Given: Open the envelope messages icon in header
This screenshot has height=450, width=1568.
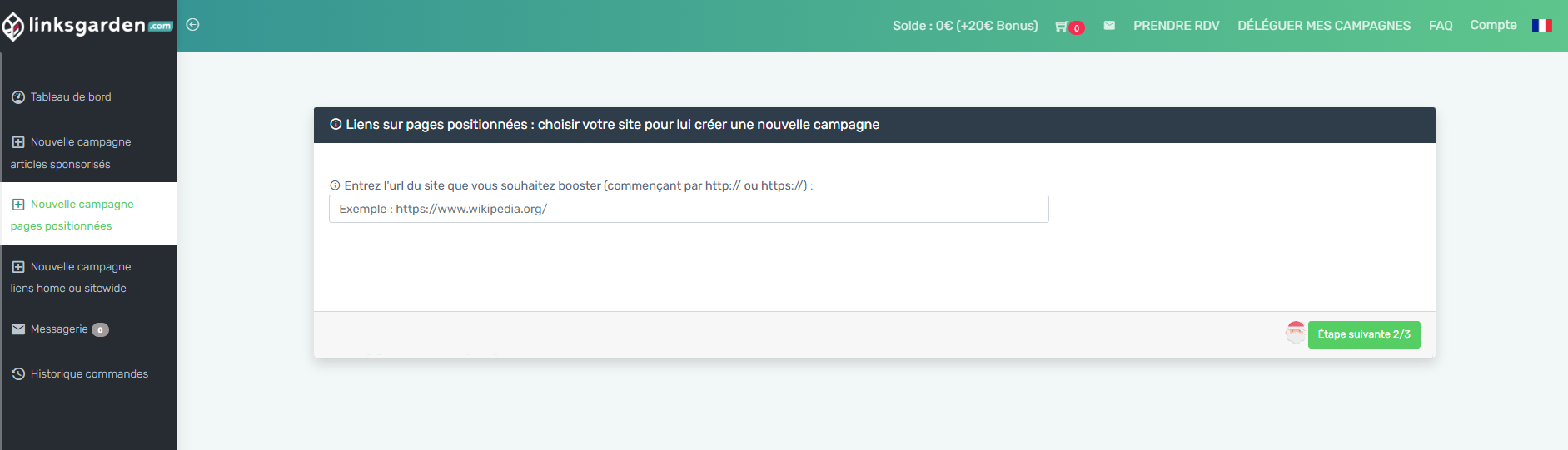Looking at the screenshot, I should pyautogui.click(x=1109, y=26).
